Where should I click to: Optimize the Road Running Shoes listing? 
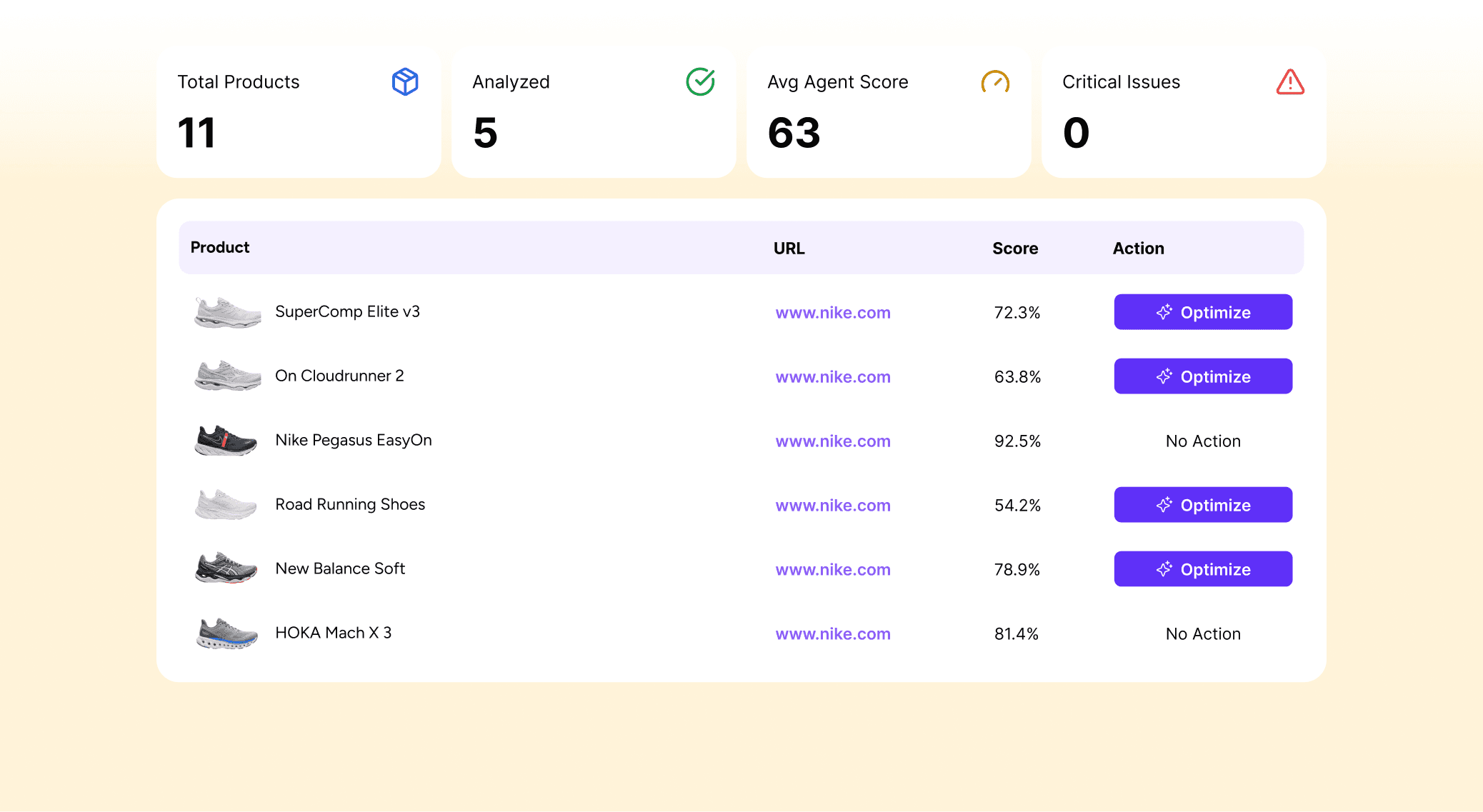pos(1203,505)
